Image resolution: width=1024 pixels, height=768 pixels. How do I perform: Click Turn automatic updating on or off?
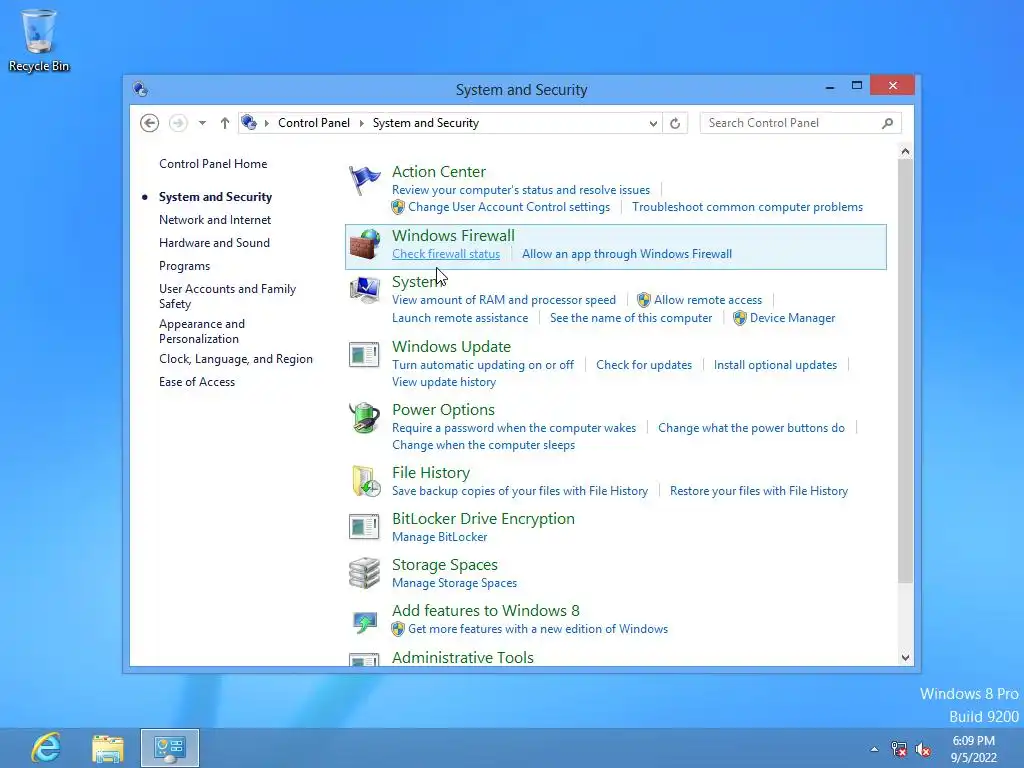point(483,365)
